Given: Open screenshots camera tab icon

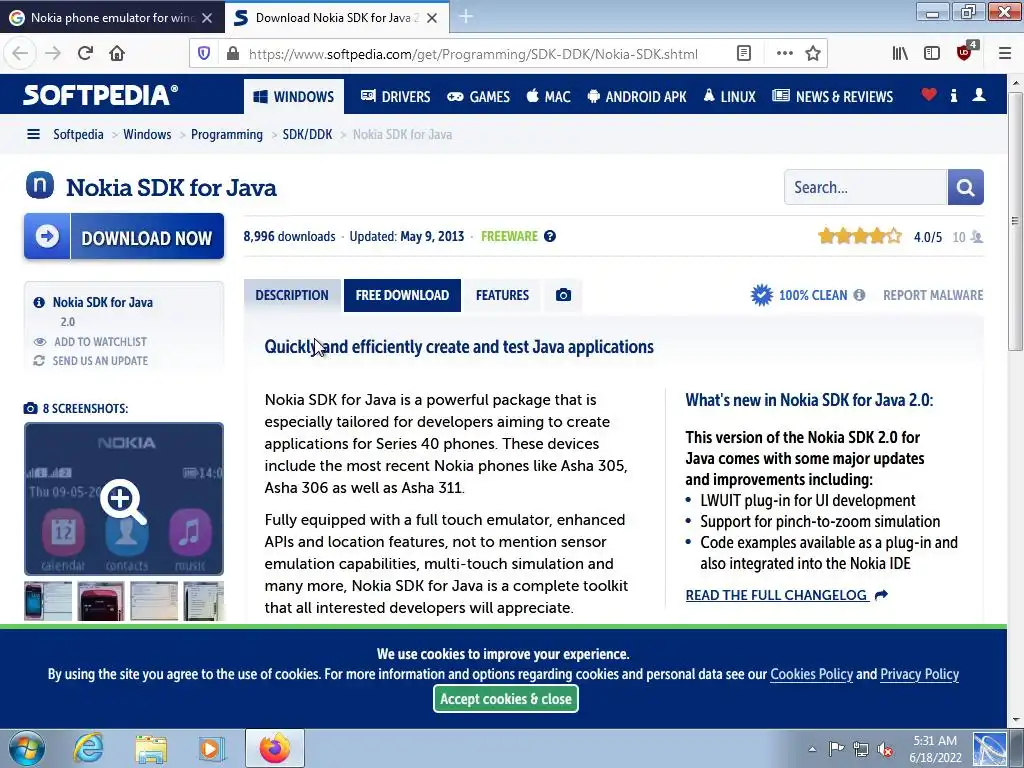Looking at the screenshot, I should [x=563, y=295].
